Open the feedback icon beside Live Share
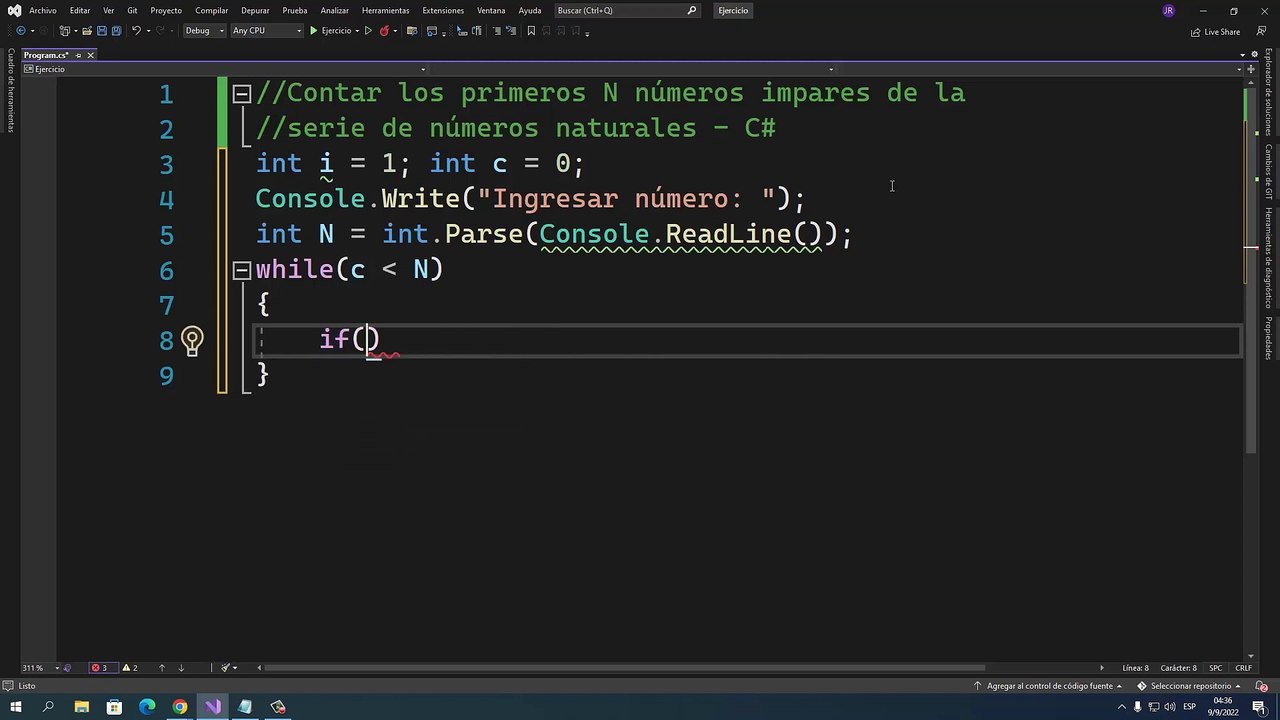 [1261, 31]
